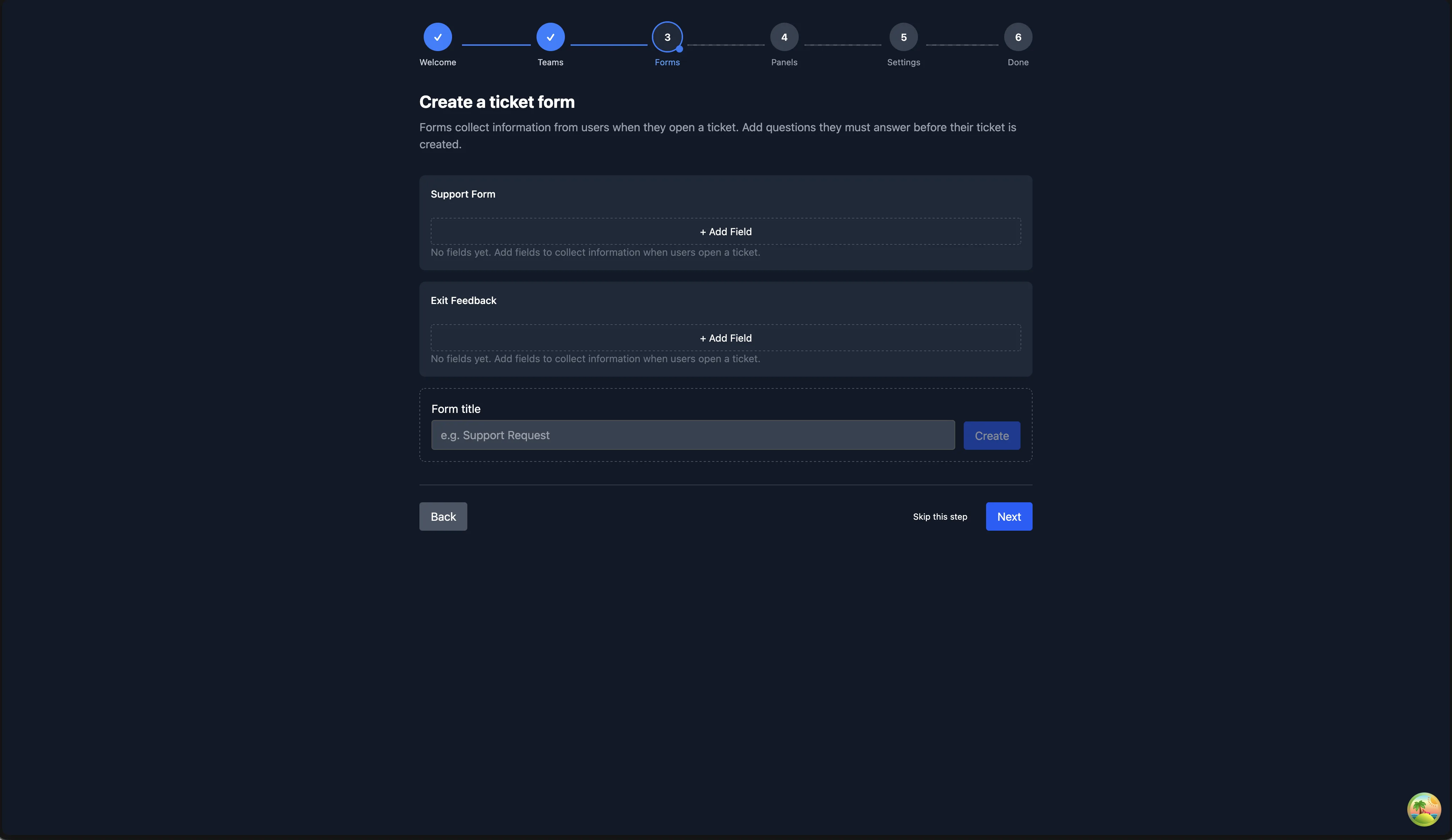This screenshot has width=1452, height=840.
Task: Proceed with the Next button
Action: (1009, 517)
